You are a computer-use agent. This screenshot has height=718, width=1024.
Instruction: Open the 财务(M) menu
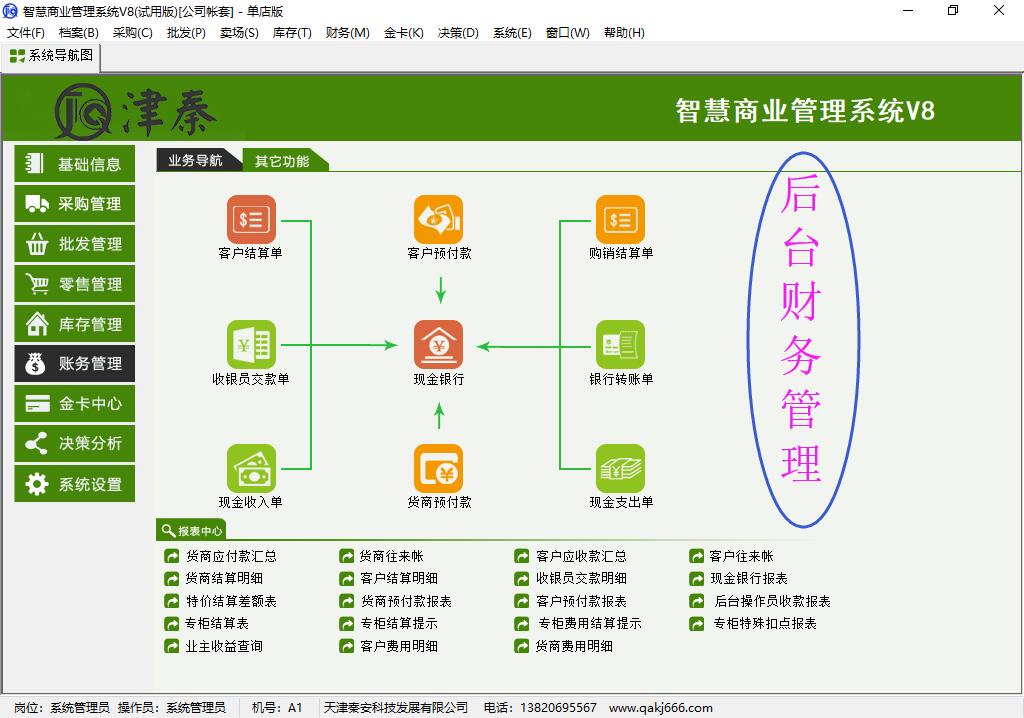coord(347,33)
